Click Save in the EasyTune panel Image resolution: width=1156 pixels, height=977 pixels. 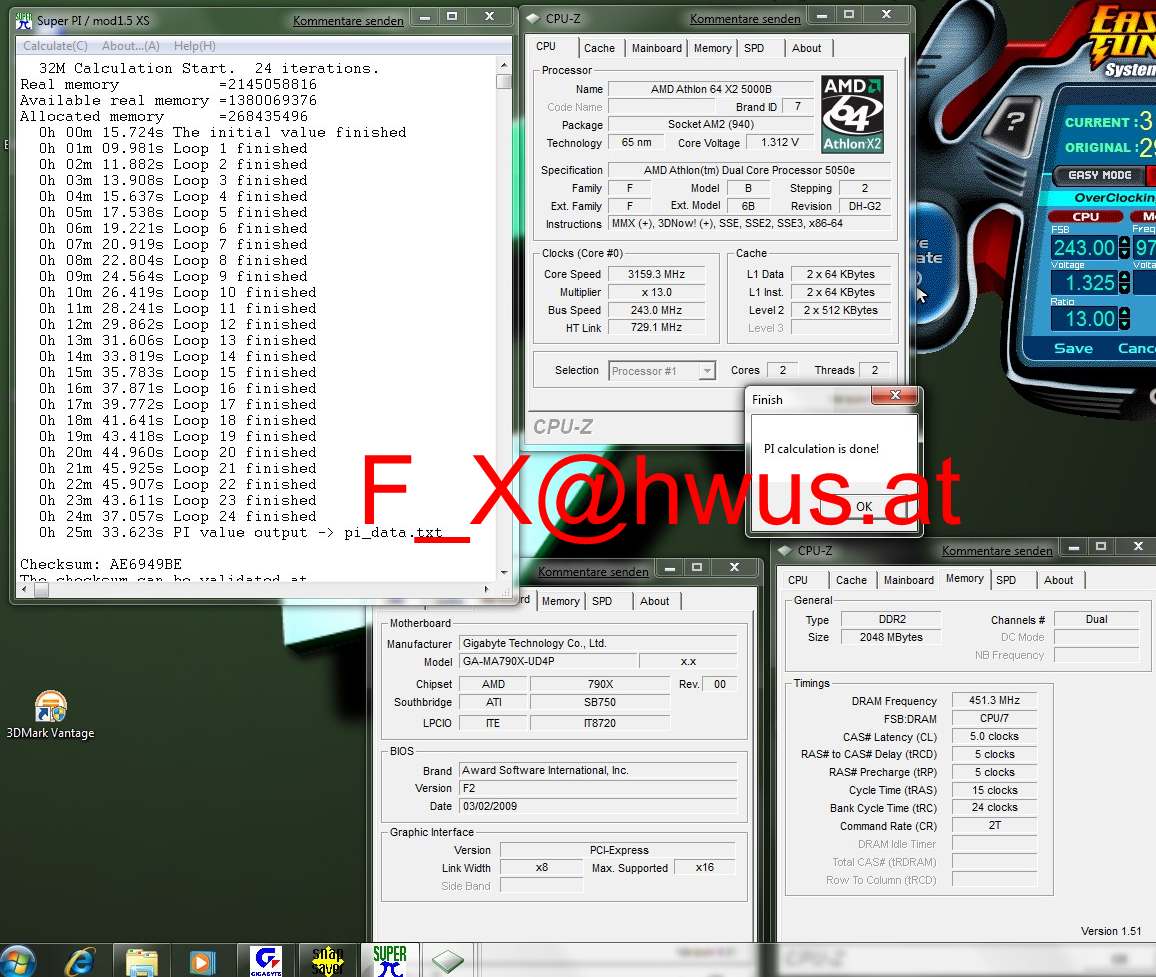[x=1073, y=348]
